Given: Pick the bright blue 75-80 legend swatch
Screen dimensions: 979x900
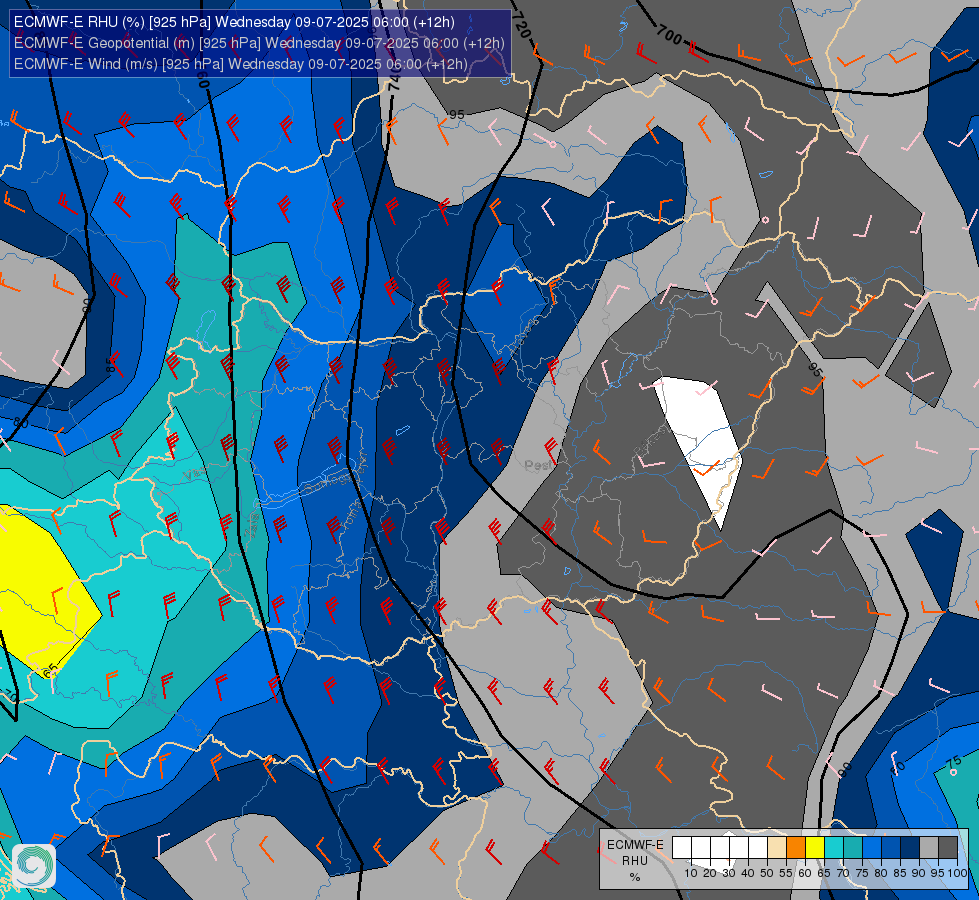Looking at the screenshot, I should (872, 848).
